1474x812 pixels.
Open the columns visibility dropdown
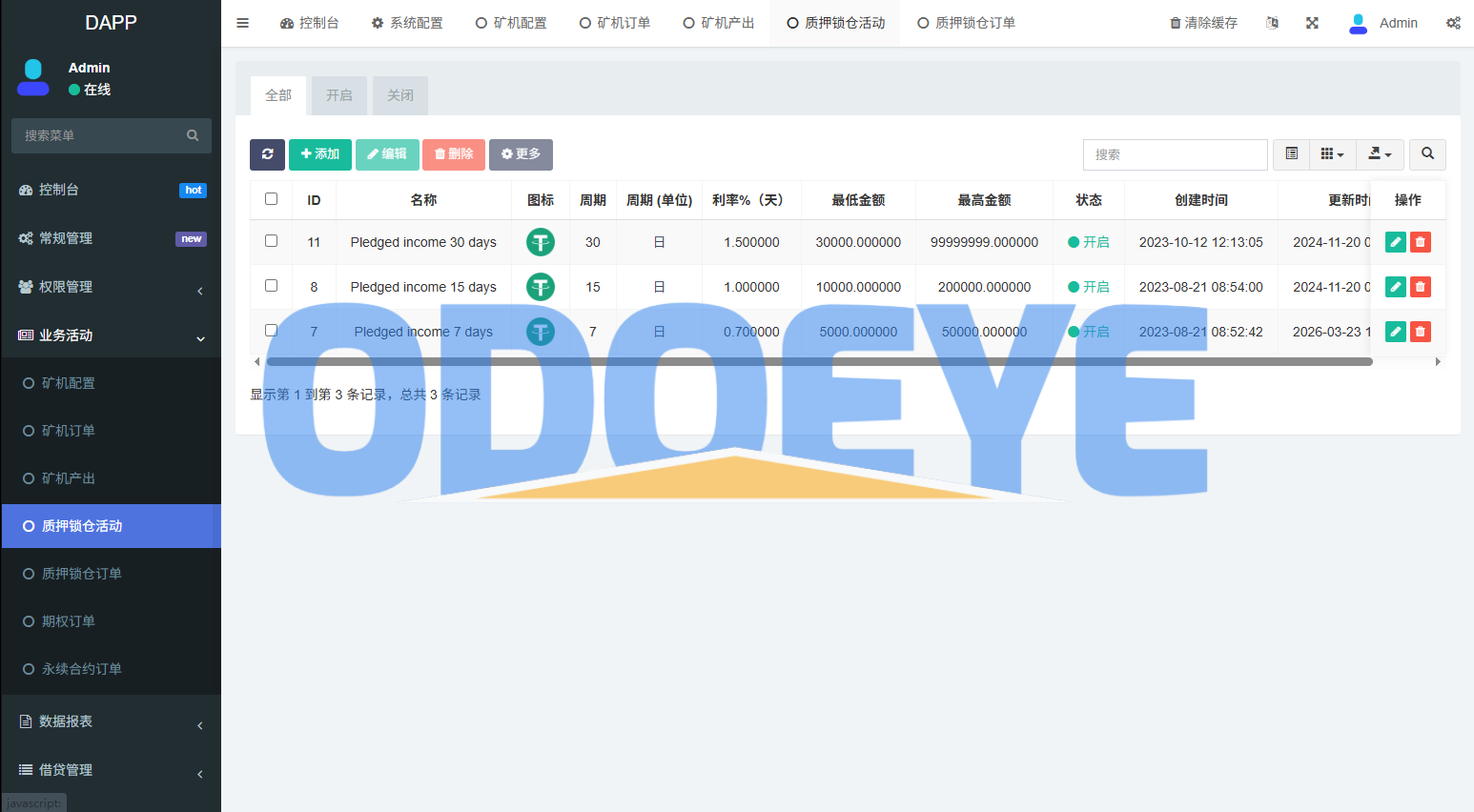coord(1332,154)
